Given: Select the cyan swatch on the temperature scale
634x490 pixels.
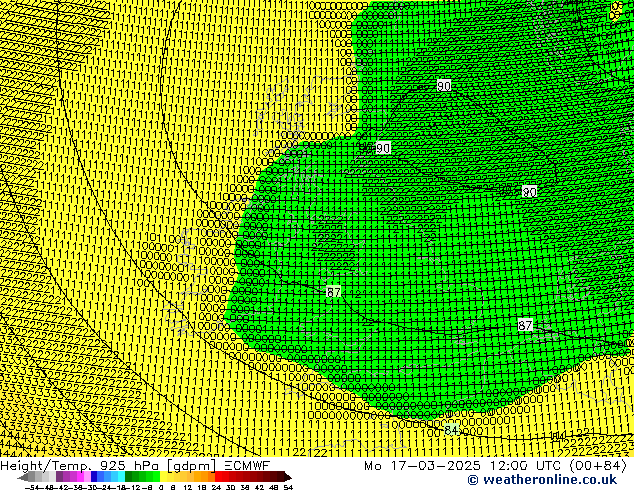Looking at the screenshot, I should tap(121, 477).
